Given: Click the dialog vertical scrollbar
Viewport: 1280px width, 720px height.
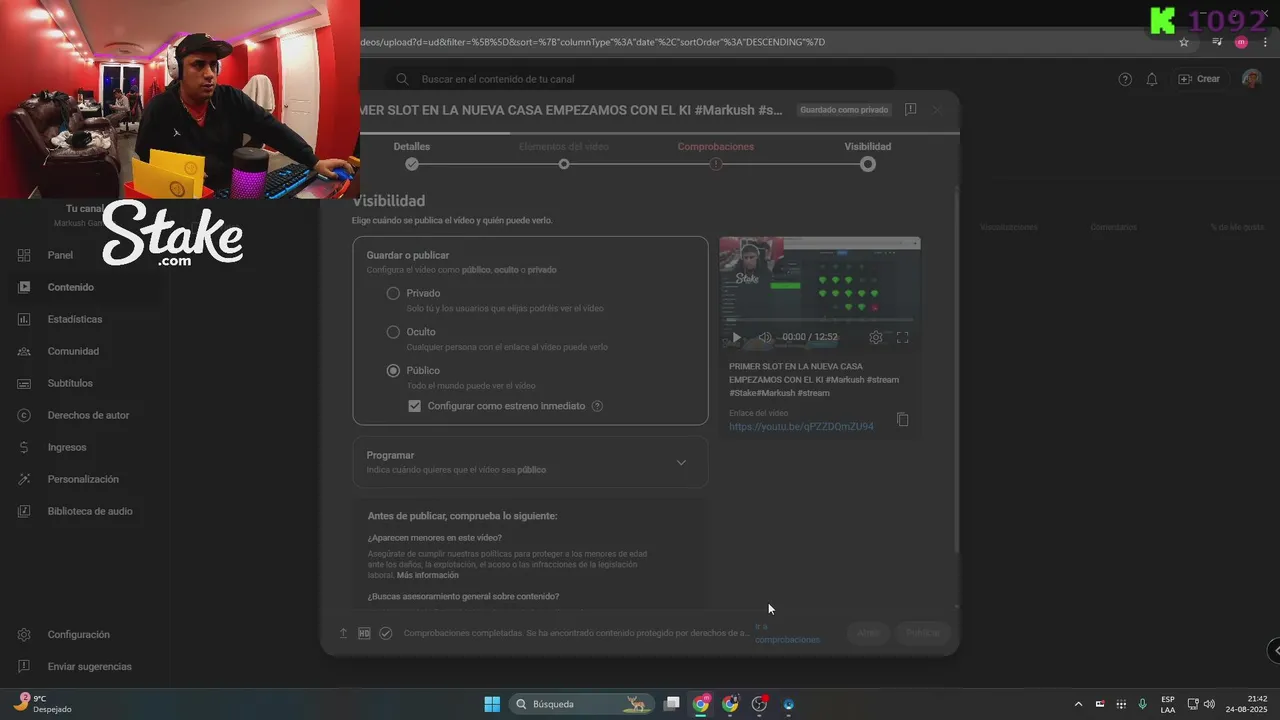Looking at the screenshot, I should [957, 370].
